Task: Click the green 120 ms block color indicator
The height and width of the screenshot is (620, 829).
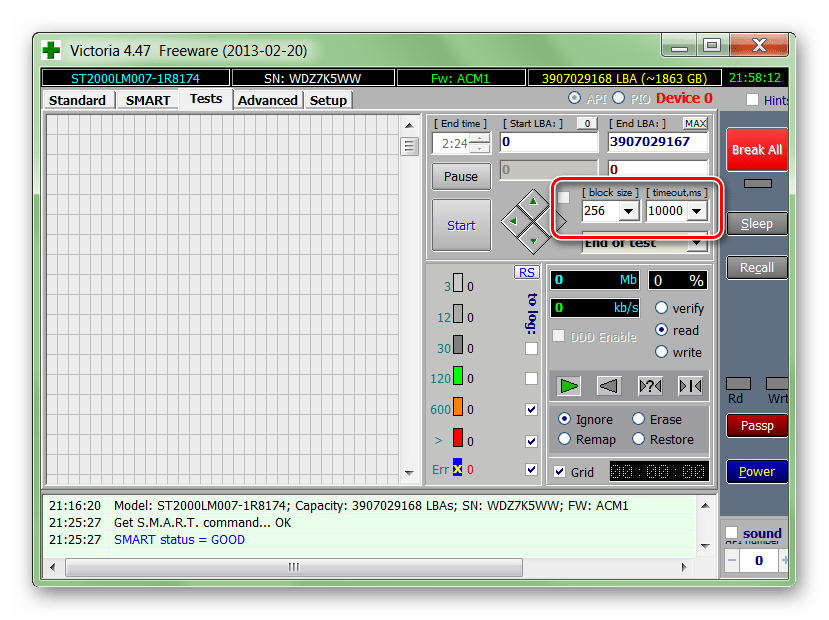Action: [x=458, y=378]
